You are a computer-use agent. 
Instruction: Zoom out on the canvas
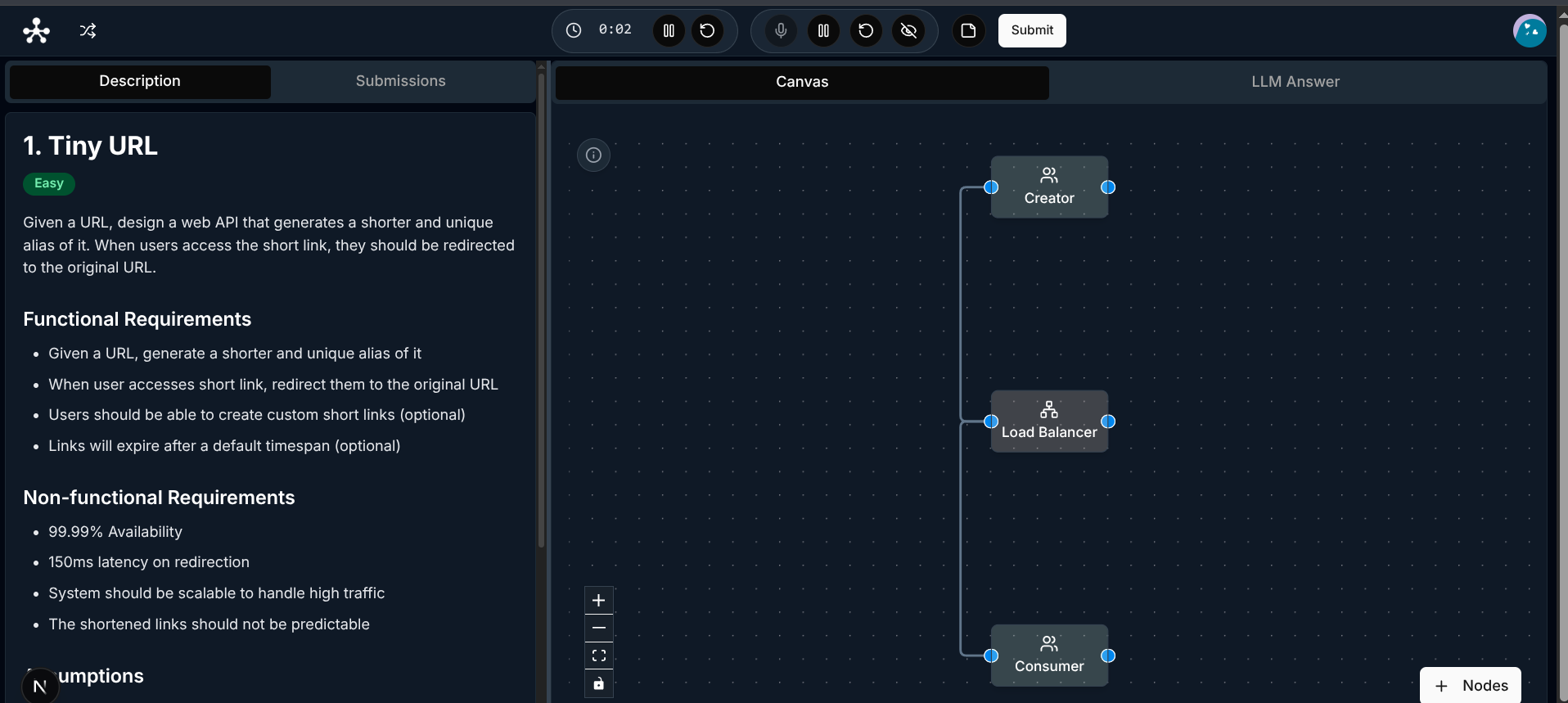[599, 628]
